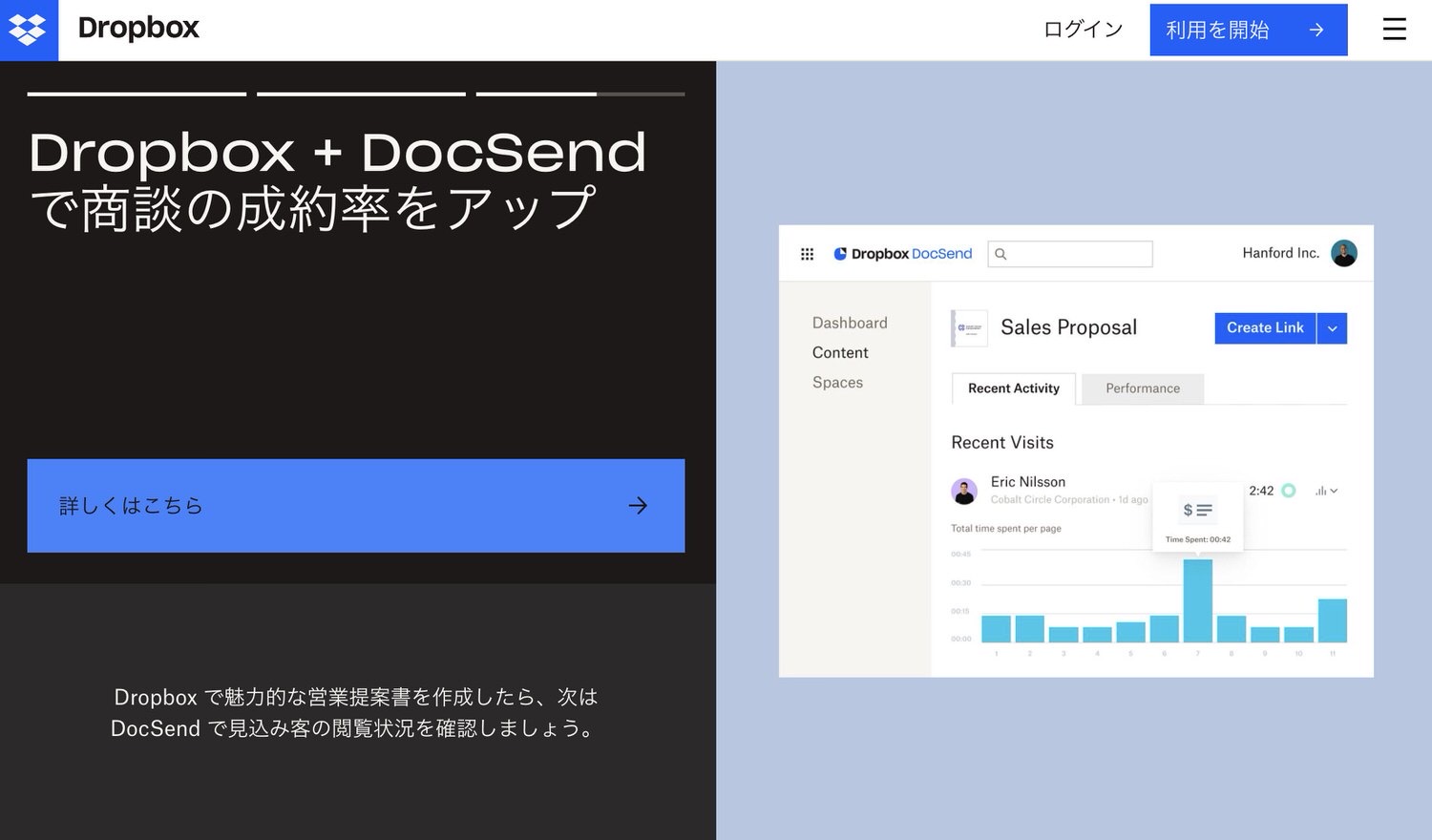Open the Dropbox wordmark home link

tap(138, 29)
